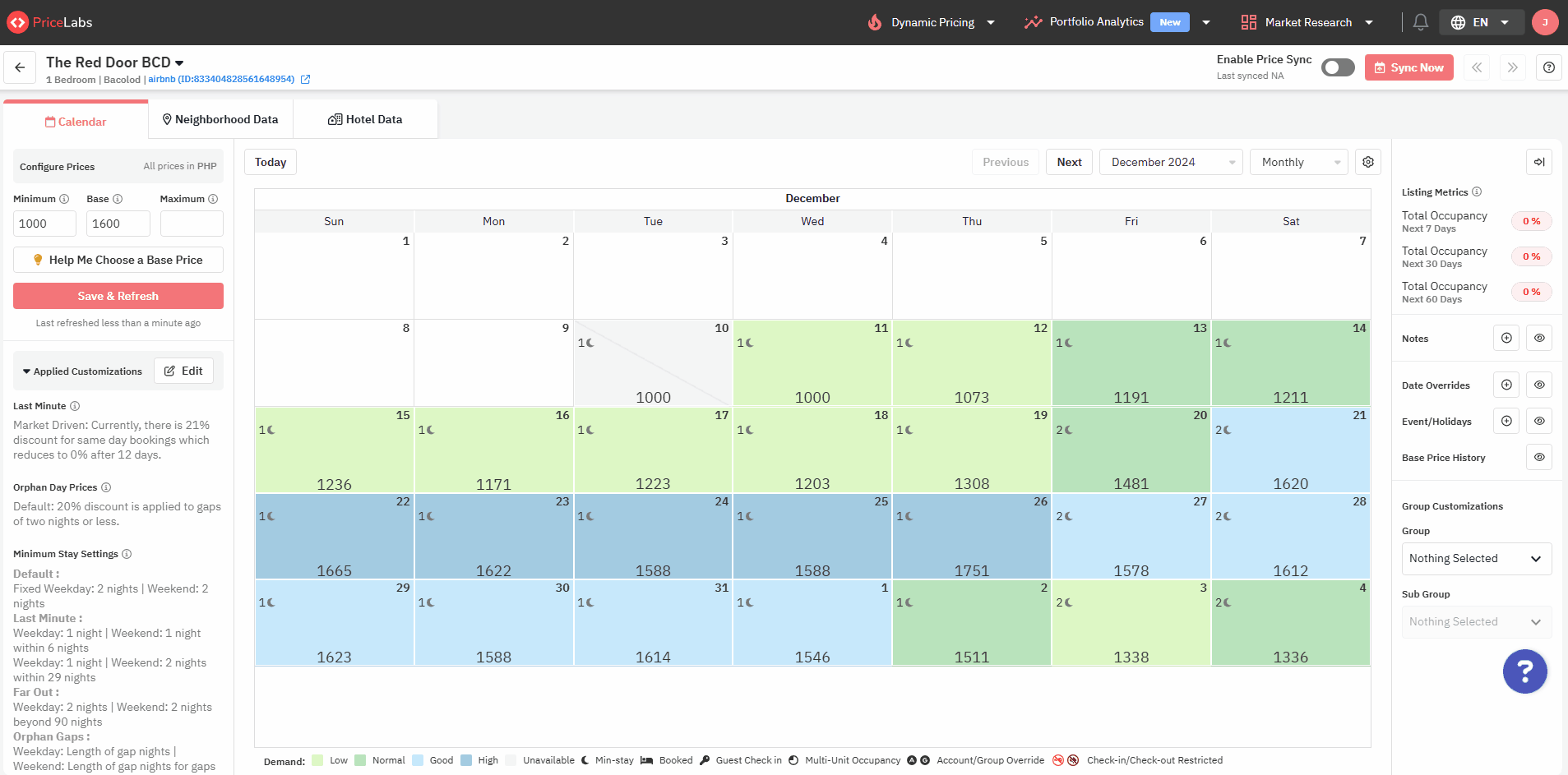This screenshot has height=775, width=1568.
Task: Select December 20 calendar cell priced 1481
Action: [x=1131, y=450]
